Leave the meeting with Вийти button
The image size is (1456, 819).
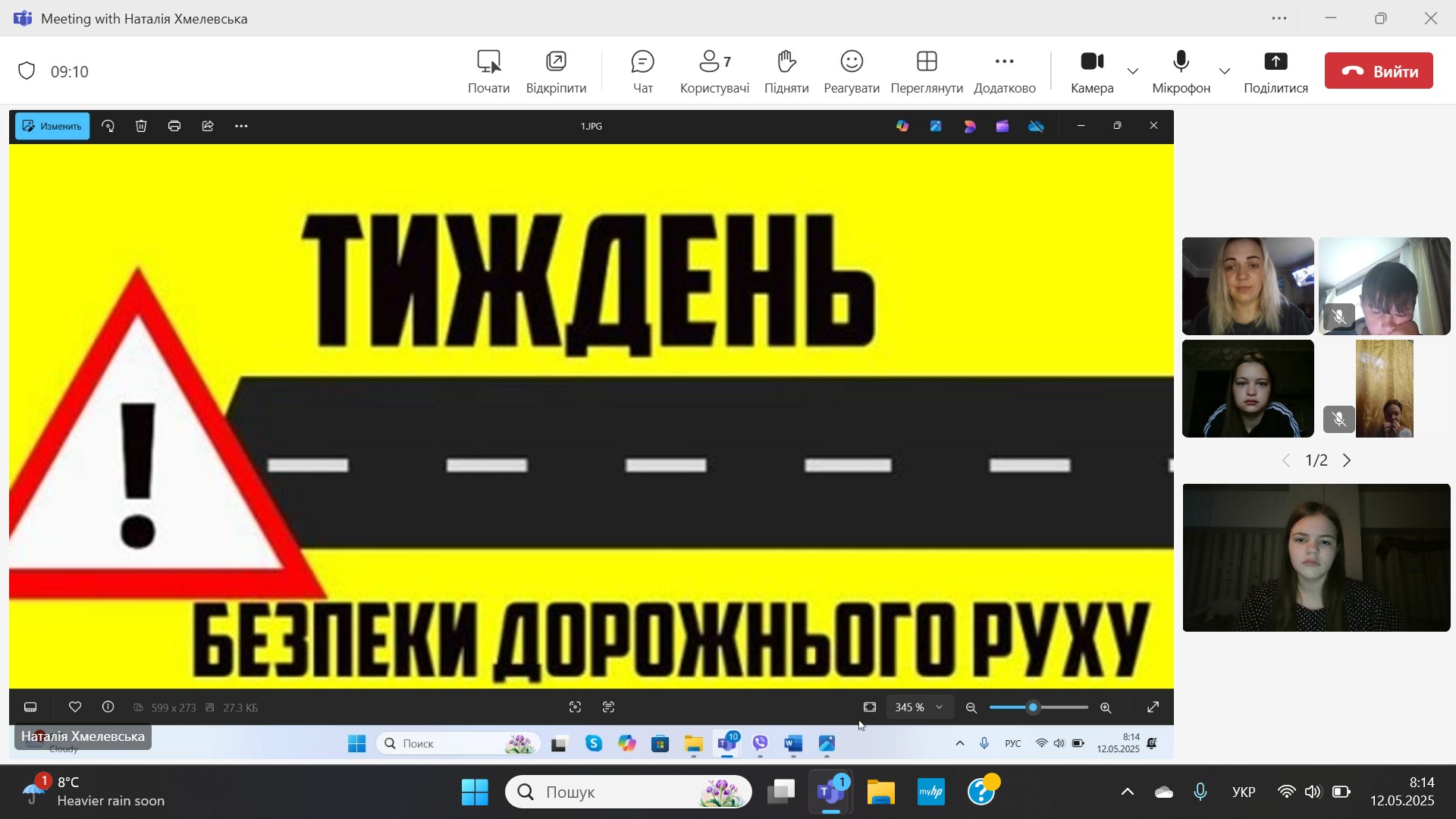point(1379,71)
